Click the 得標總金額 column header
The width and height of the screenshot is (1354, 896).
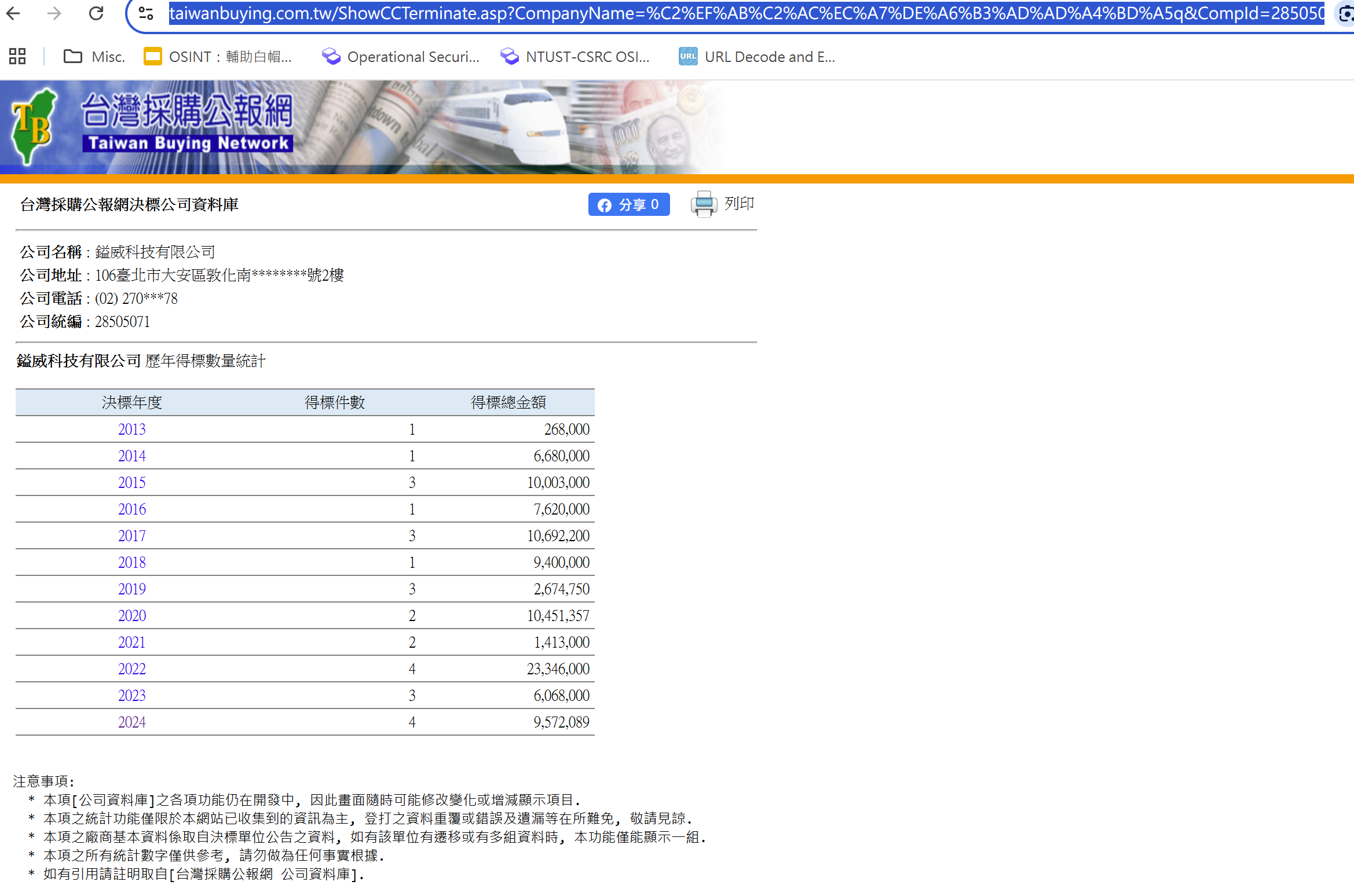point(508,402)
